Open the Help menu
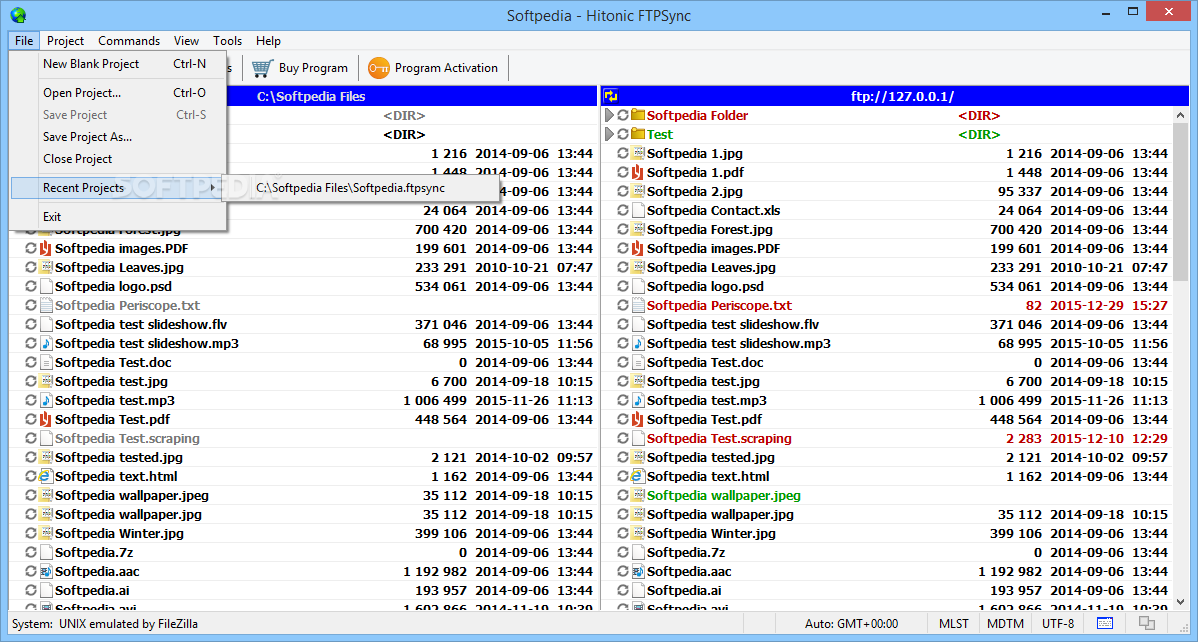Image resolution: width=1198 pixels, height=642 pixels. (268, 41)
